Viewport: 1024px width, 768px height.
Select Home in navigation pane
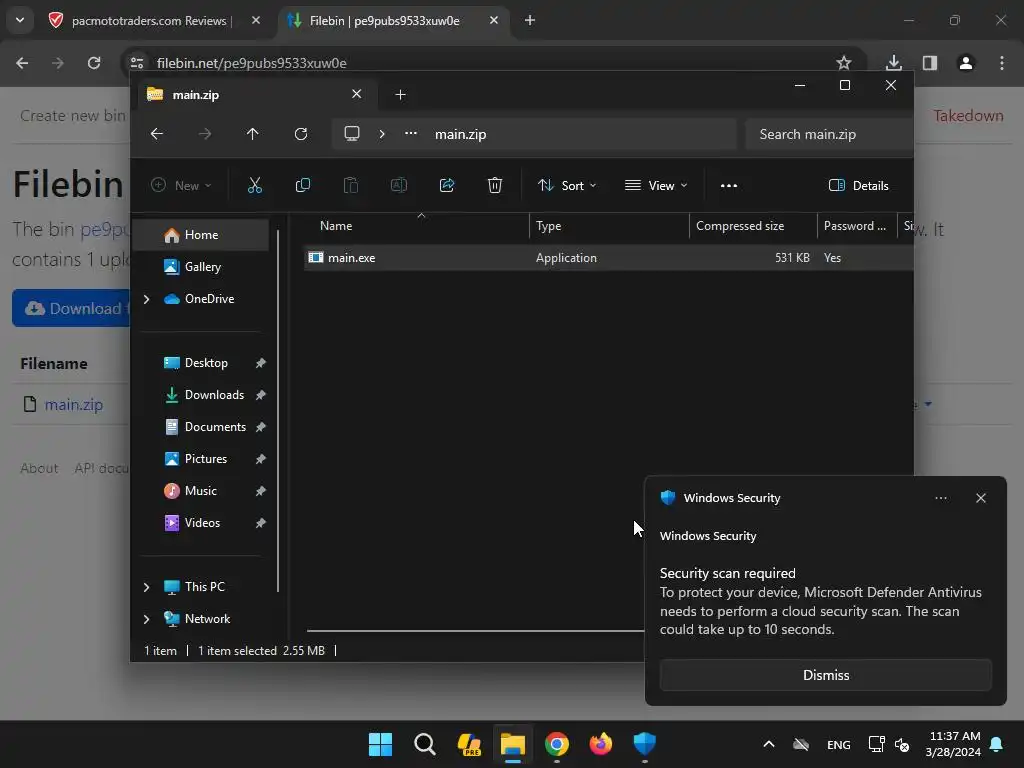(x=201, y=235)
